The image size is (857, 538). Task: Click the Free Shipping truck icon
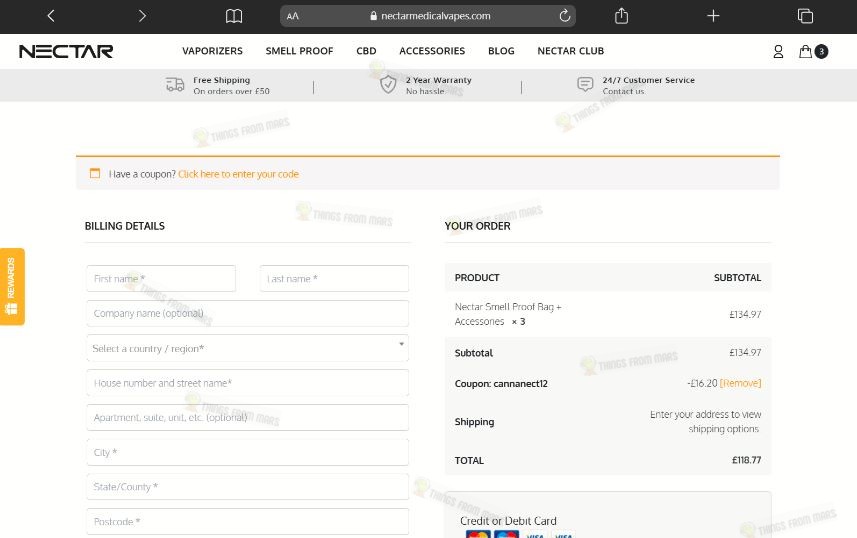pos(175,85)
